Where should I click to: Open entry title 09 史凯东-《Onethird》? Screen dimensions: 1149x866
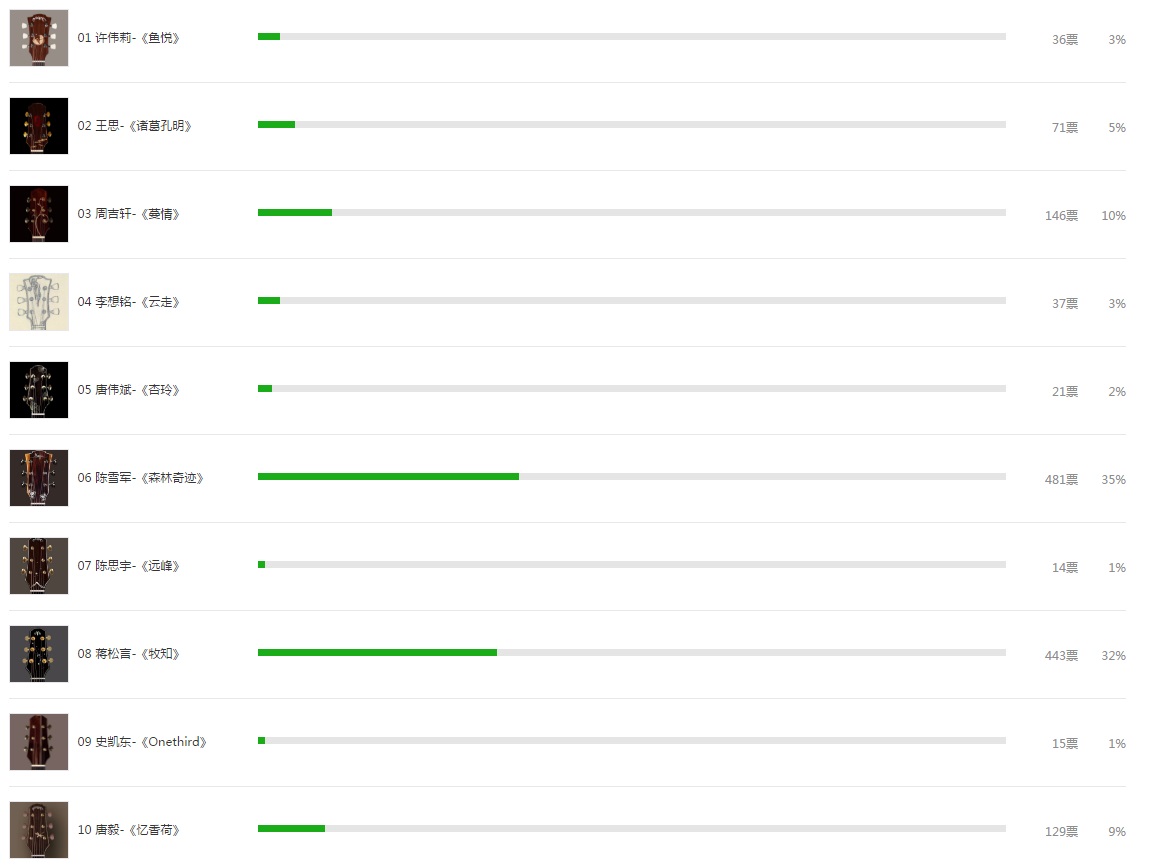coord(141,741)
